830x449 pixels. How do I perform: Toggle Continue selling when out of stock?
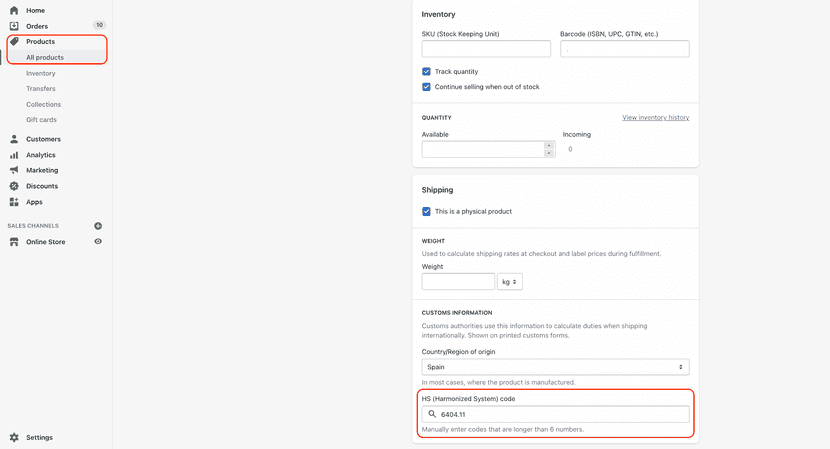click(427, 87)
